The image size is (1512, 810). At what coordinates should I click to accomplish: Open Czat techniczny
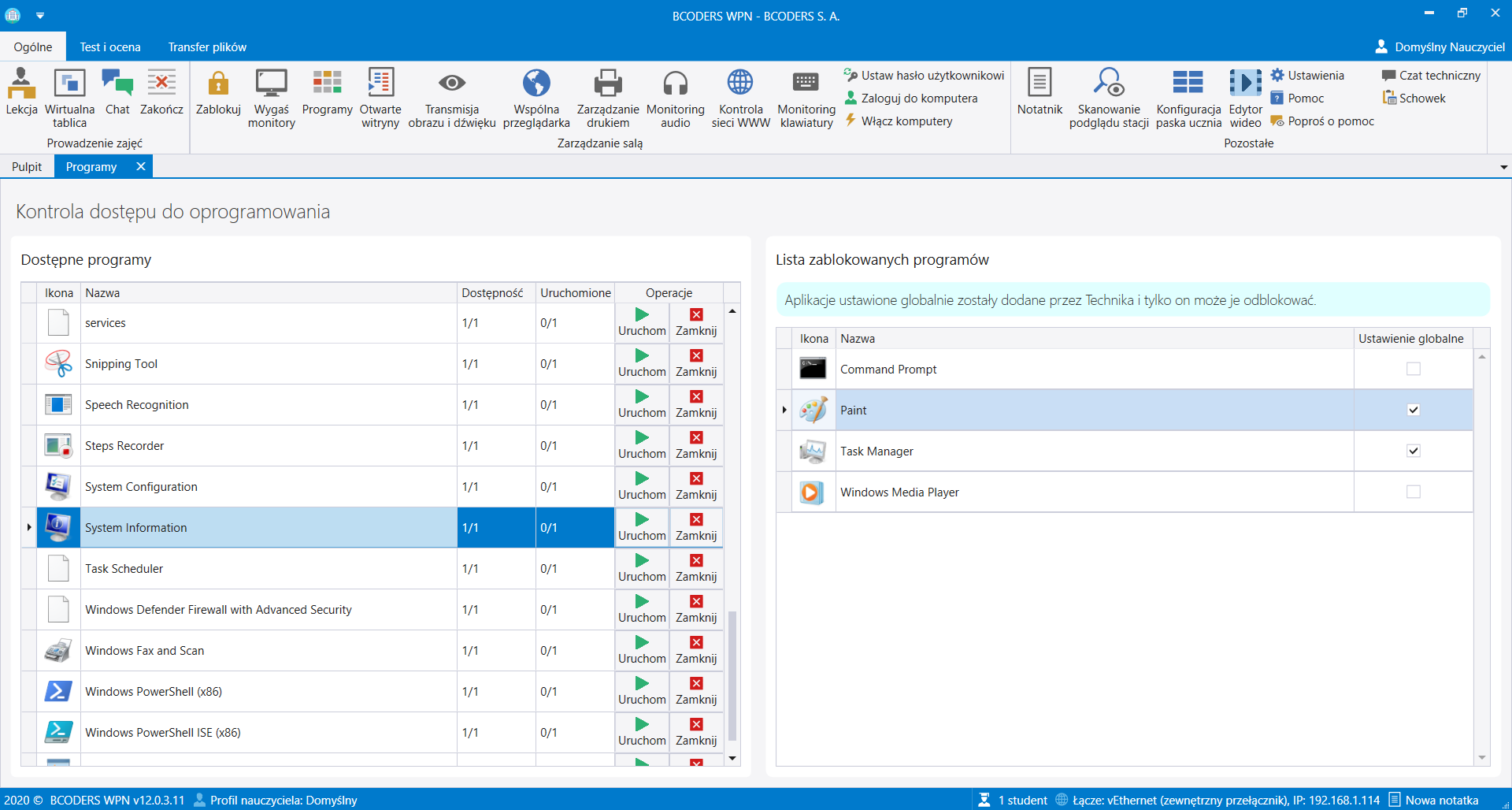(x=1431, y=76)
